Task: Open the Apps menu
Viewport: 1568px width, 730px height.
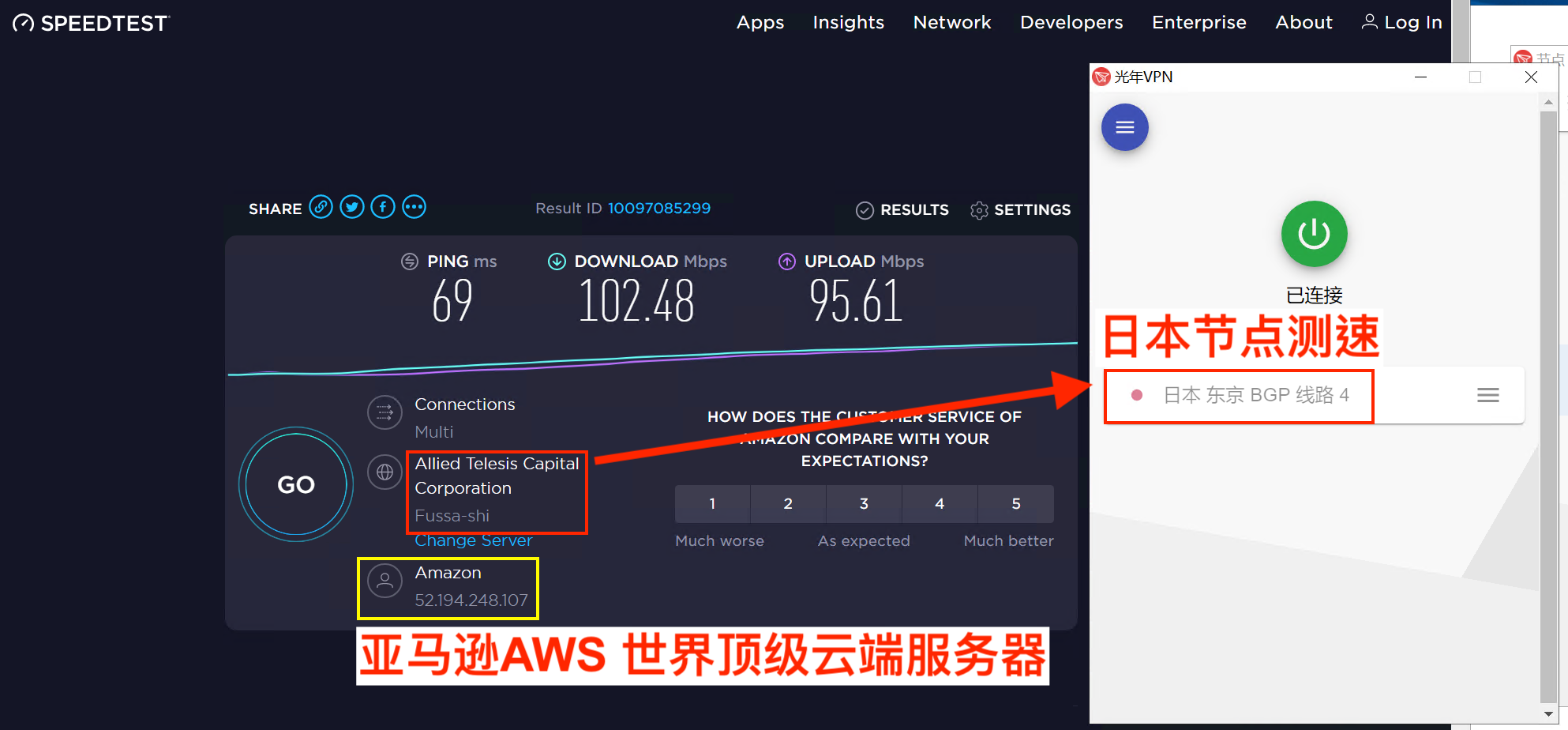Action: (x=760, y=22)
